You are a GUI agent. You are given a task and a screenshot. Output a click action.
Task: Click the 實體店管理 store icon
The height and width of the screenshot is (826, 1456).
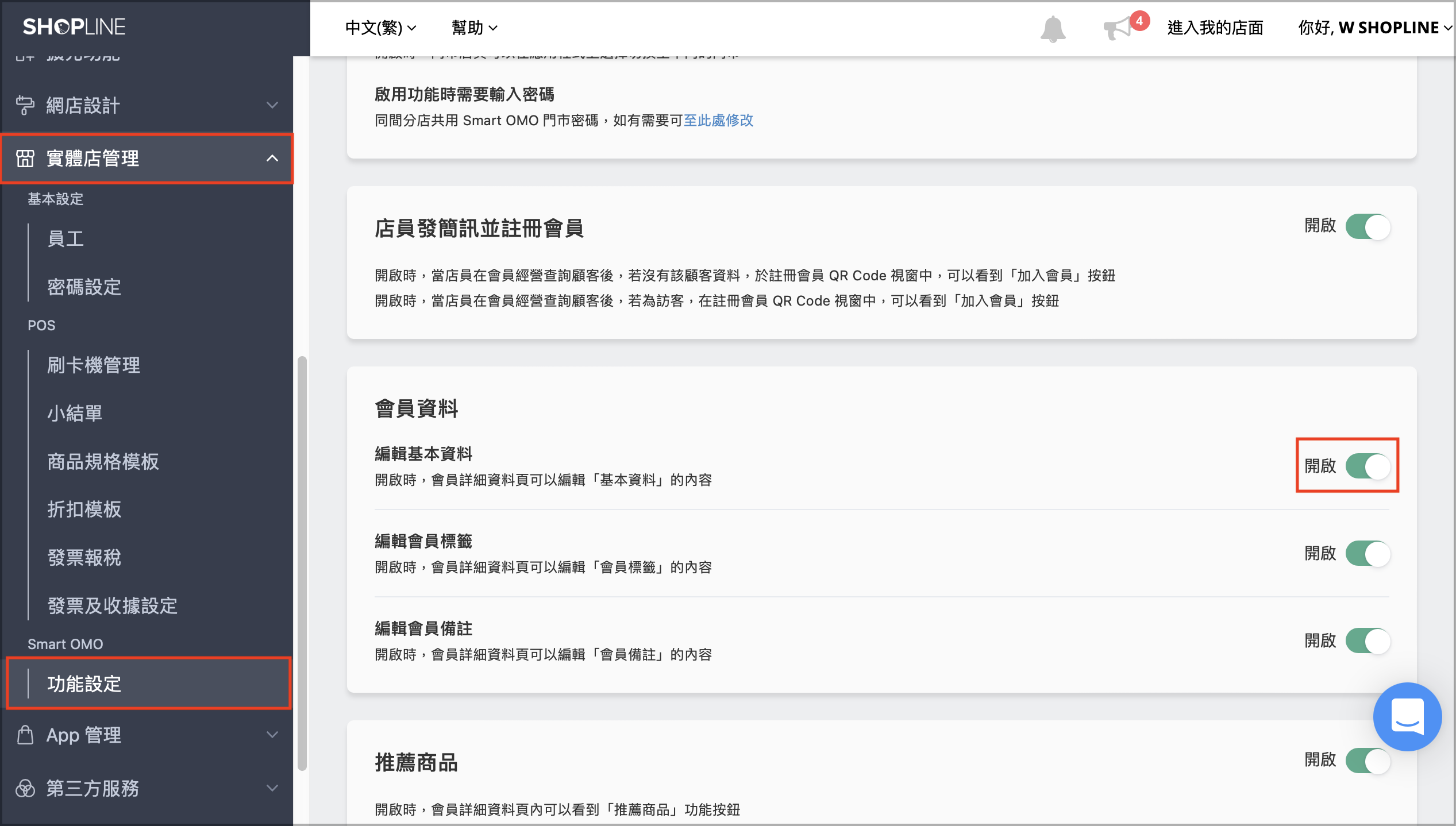click(25, 159)
